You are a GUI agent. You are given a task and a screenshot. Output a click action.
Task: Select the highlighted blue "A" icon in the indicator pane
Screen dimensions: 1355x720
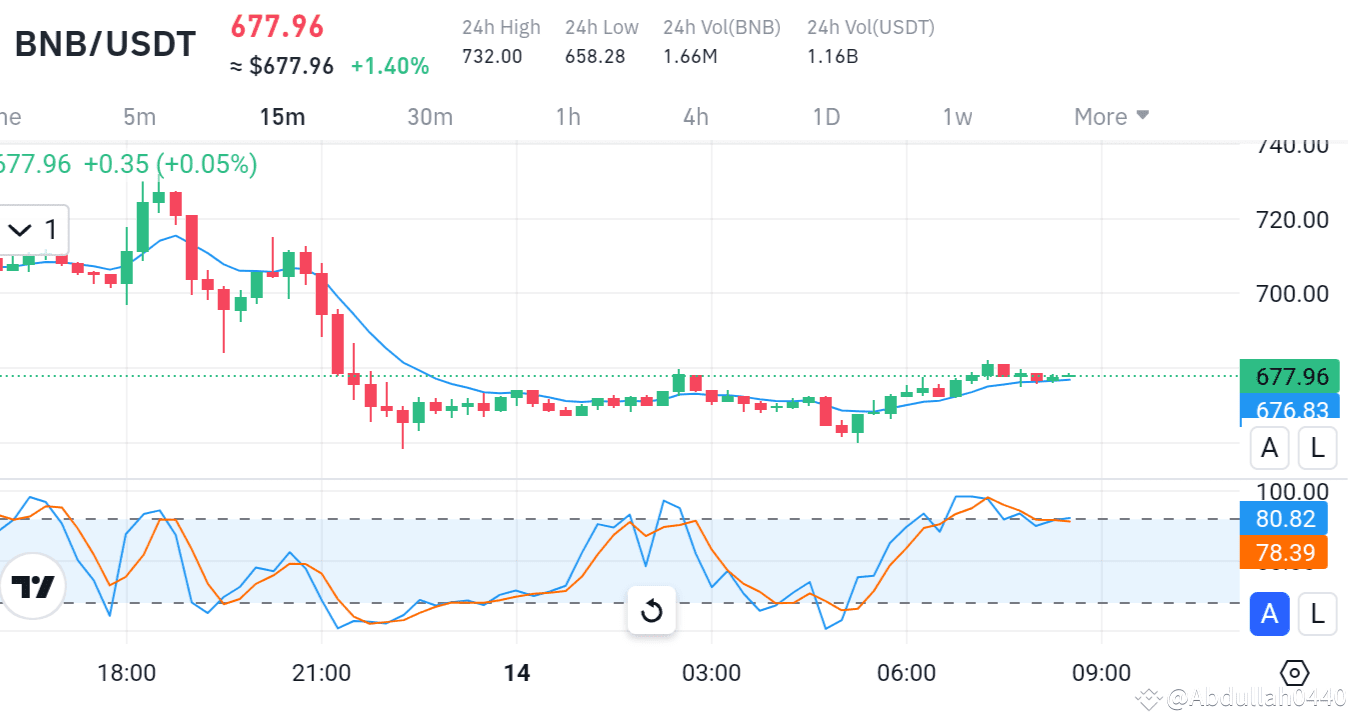click(x=1269, y=614)
